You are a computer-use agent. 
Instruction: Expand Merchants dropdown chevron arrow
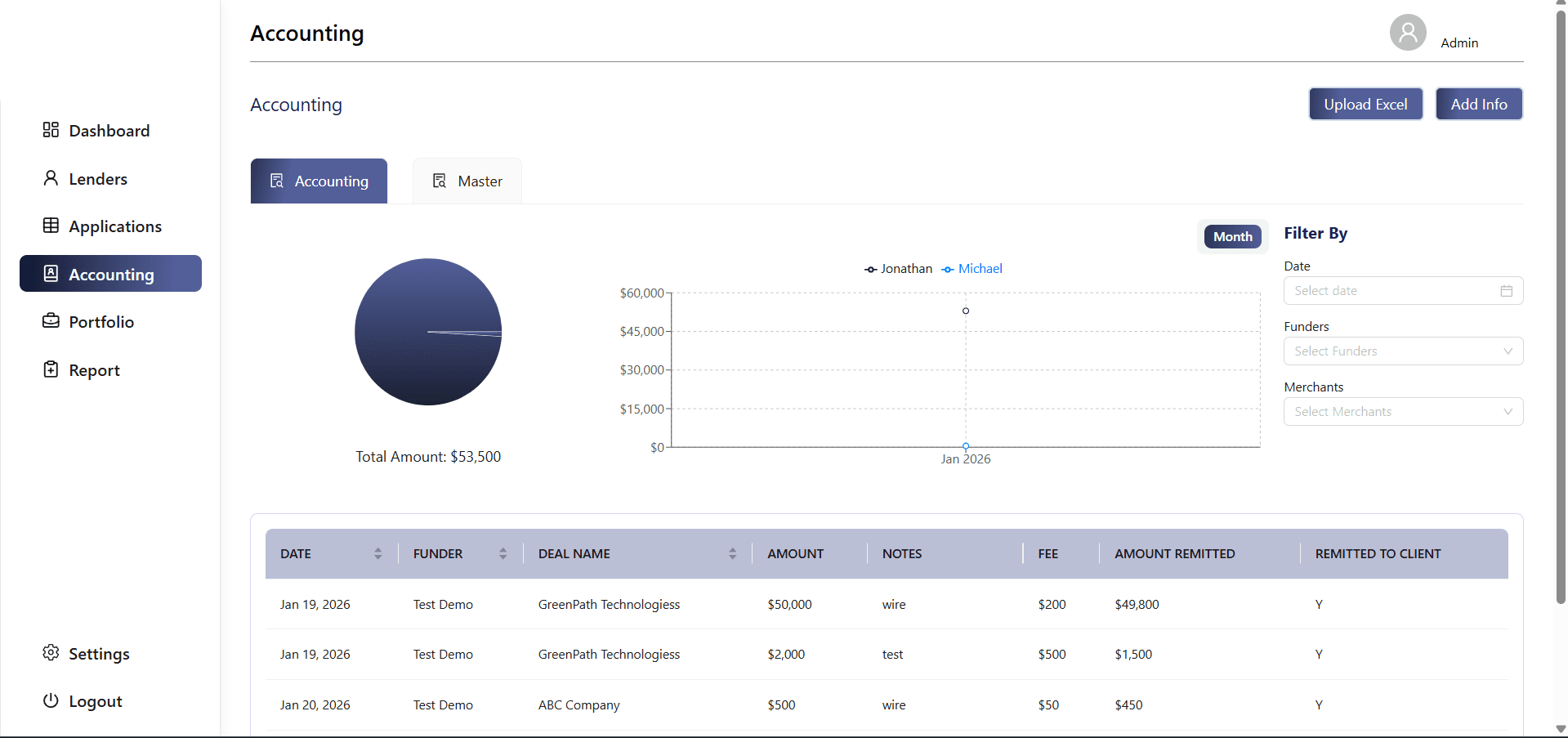point(1508,412)
